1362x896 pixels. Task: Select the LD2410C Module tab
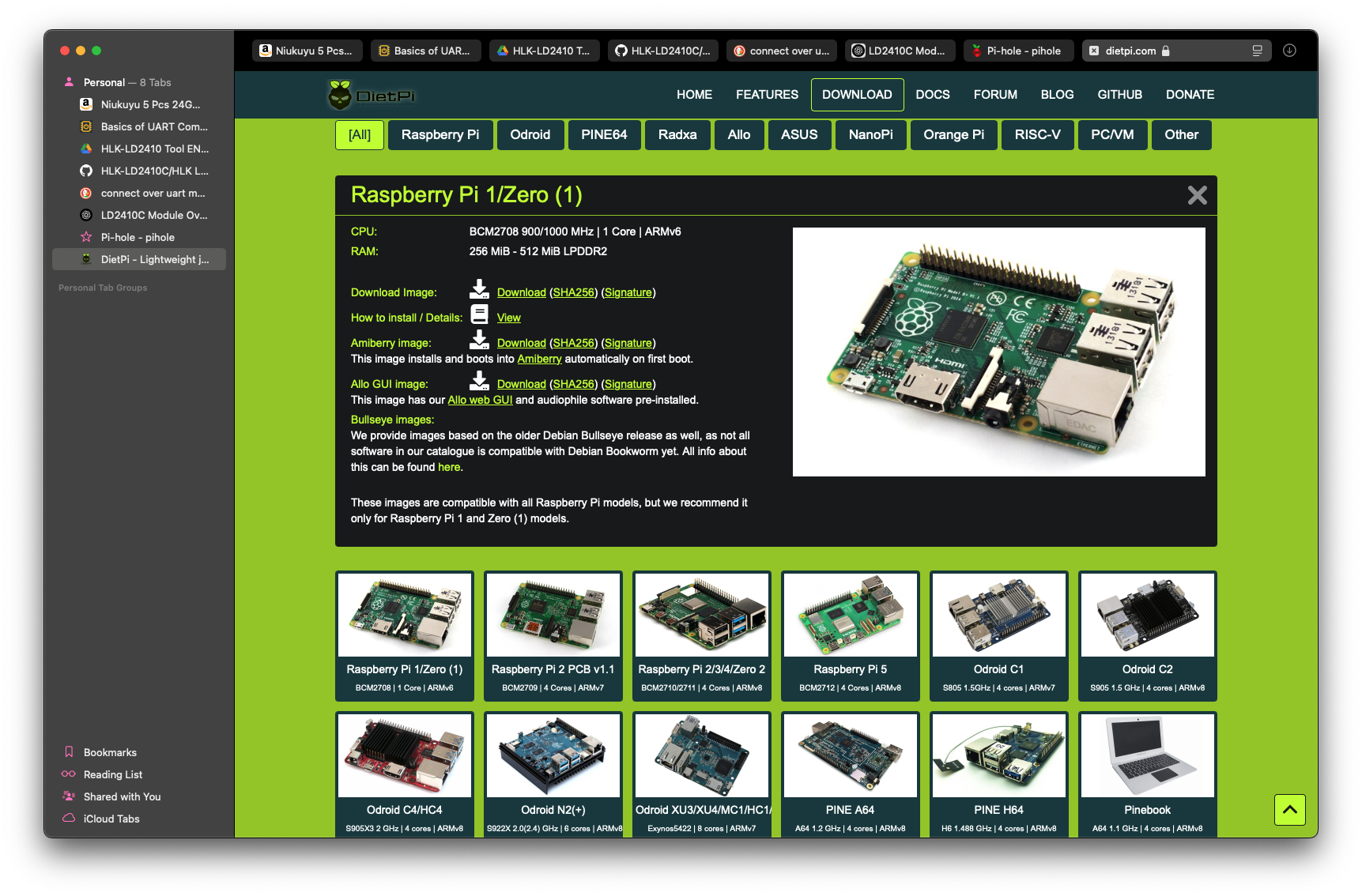point(900,51)
